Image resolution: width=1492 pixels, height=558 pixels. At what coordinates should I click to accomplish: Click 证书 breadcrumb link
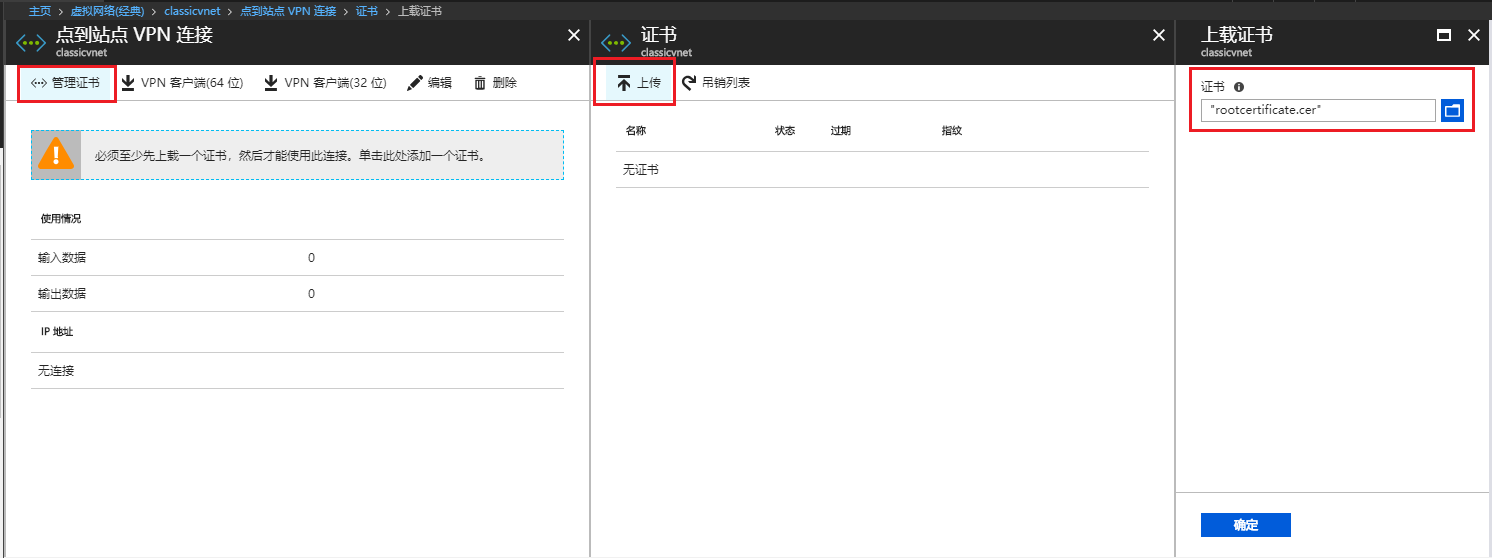coord(366,11)
